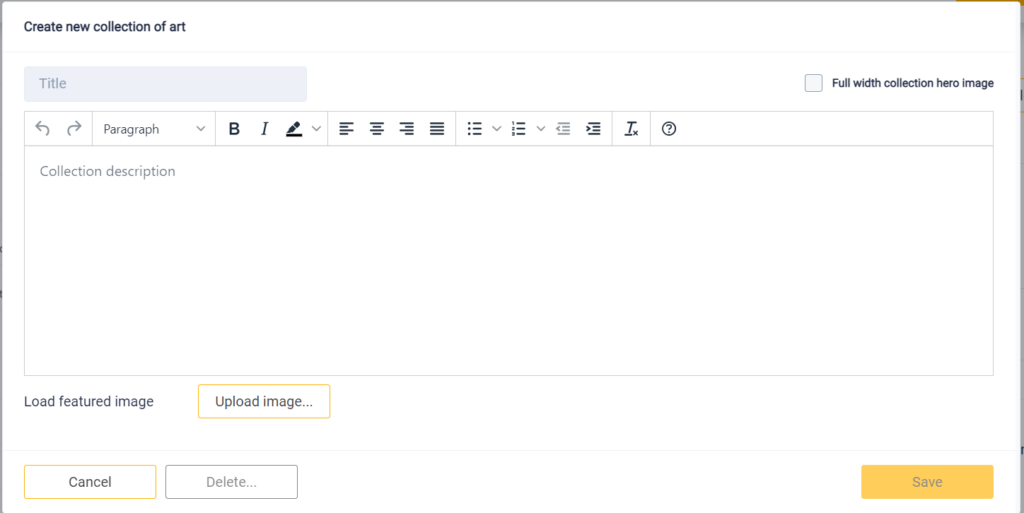Viewport: 1024px width, 513px height.
Task: Toggle Italic formatting
Action: [264, 129]
